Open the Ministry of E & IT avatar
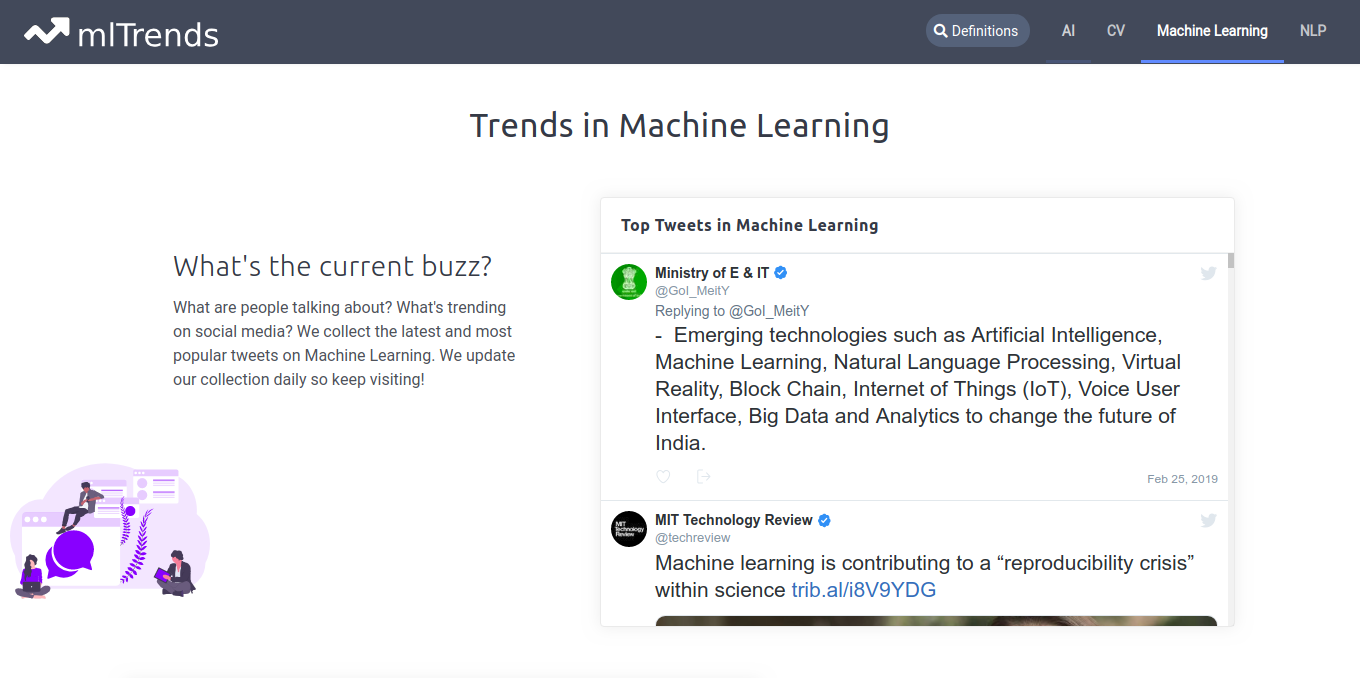 click(629, 282)
